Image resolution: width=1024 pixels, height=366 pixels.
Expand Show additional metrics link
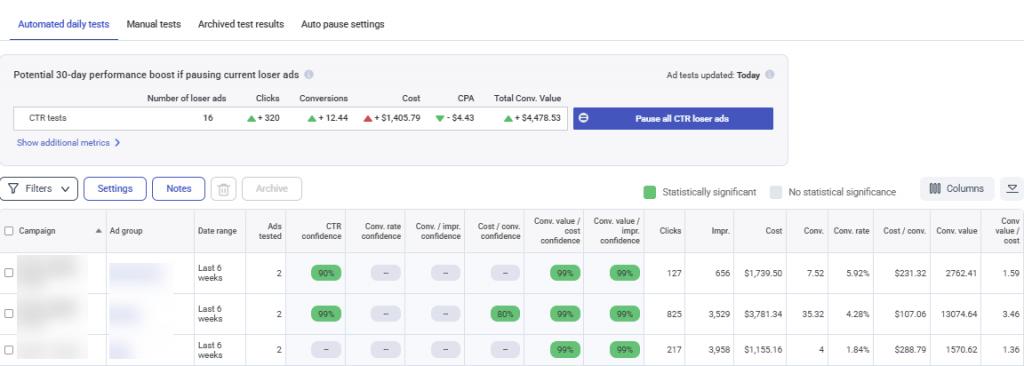[69, 142]
